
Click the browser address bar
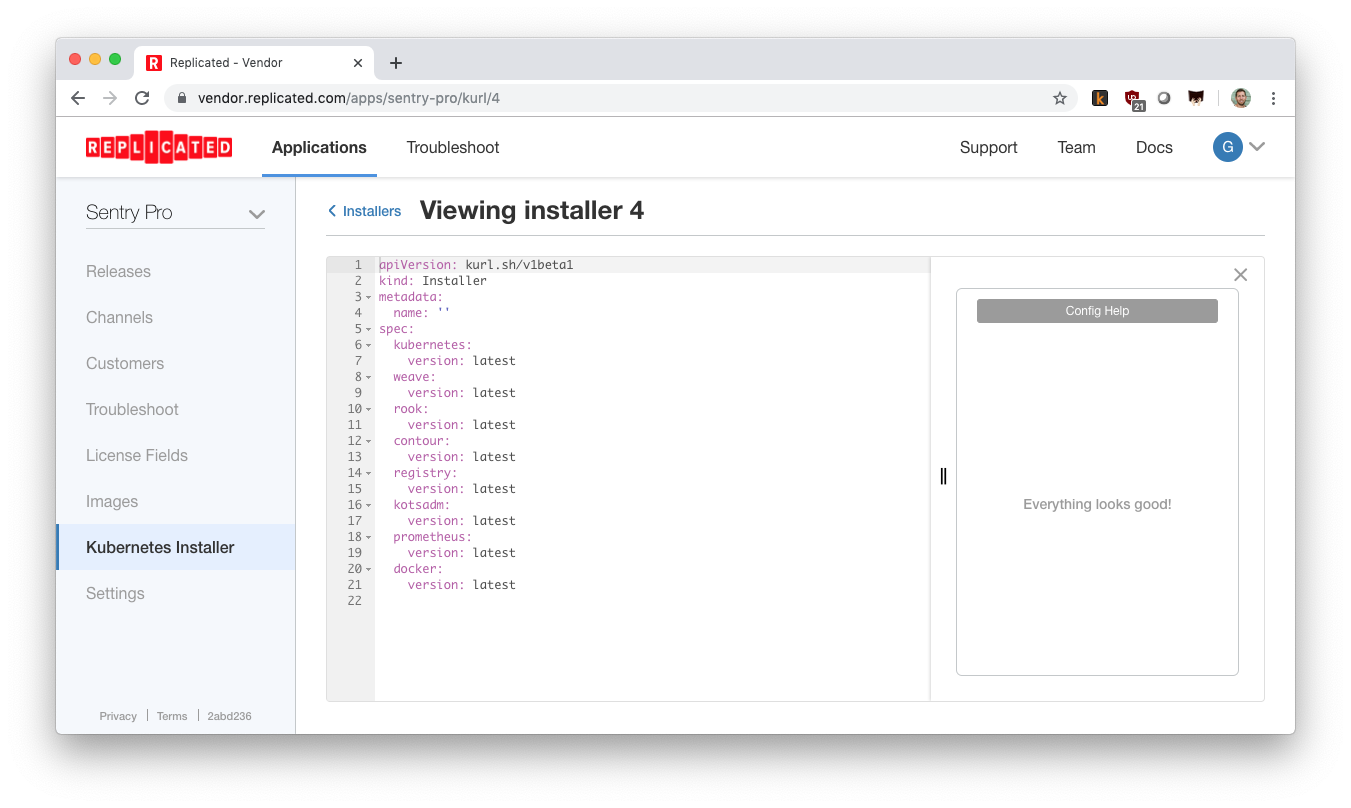click(x=600, y=98)
